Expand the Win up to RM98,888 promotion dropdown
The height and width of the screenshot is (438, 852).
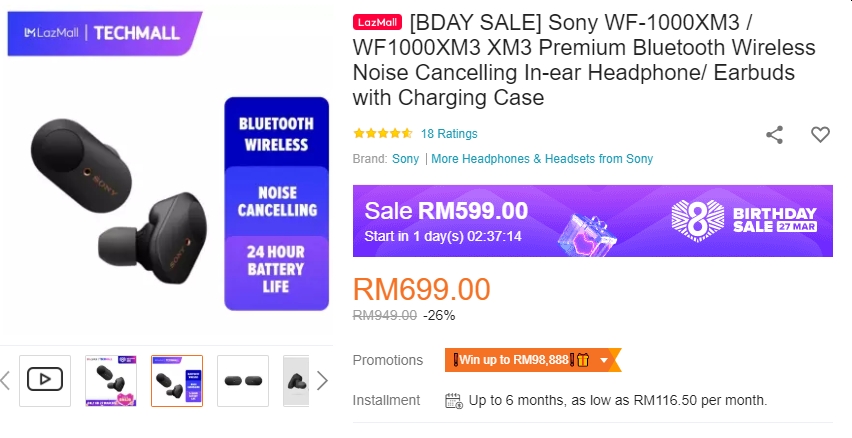click(x=604, y=360)
